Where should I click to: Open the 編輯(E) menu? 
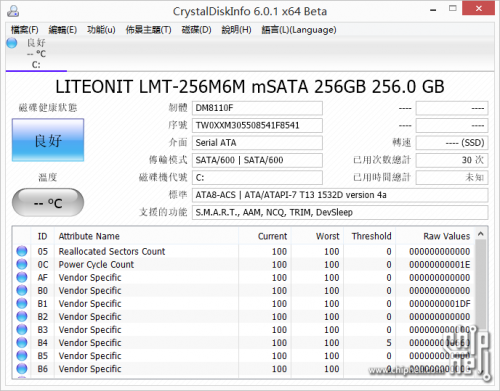[x=62, y=30]
